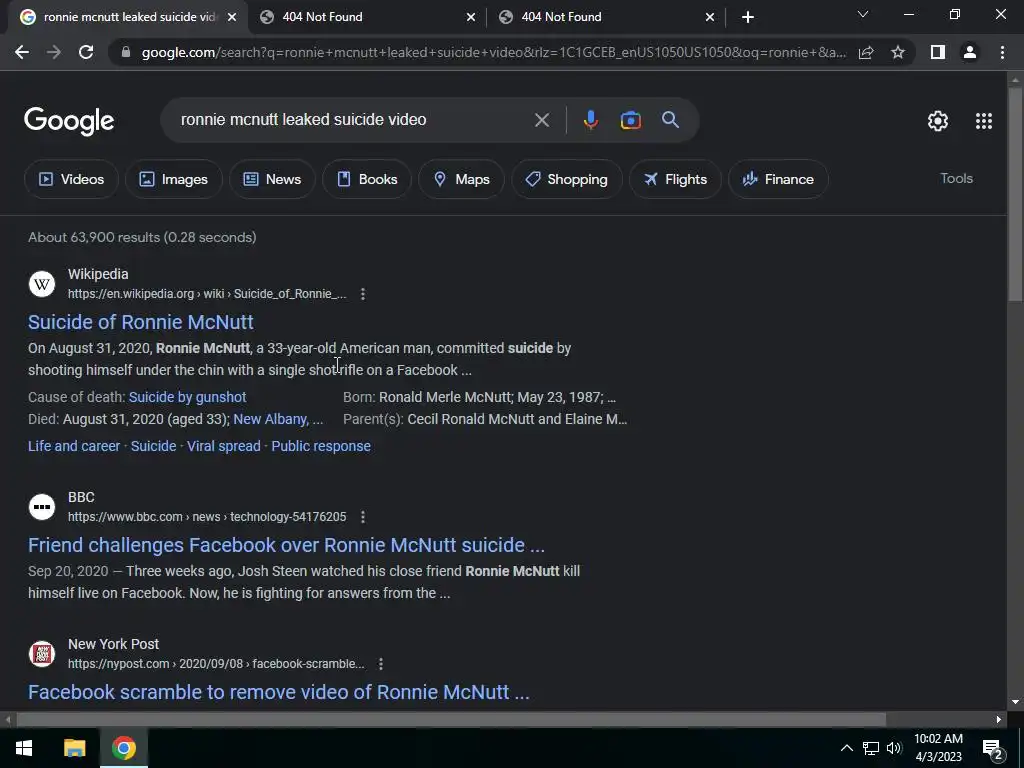Switch to the Maps filter
Viewport: 1024px width, 768px height.
point(461,179)
